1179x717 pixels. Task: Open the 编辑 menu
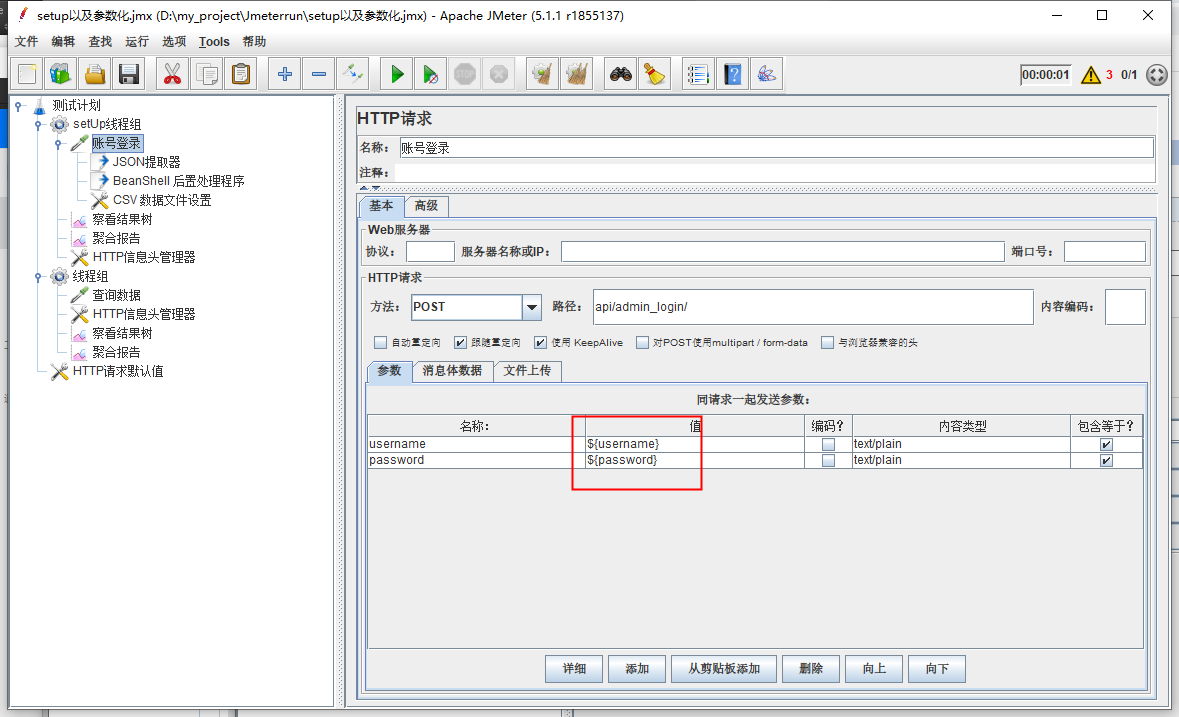[x=63, y=41]
